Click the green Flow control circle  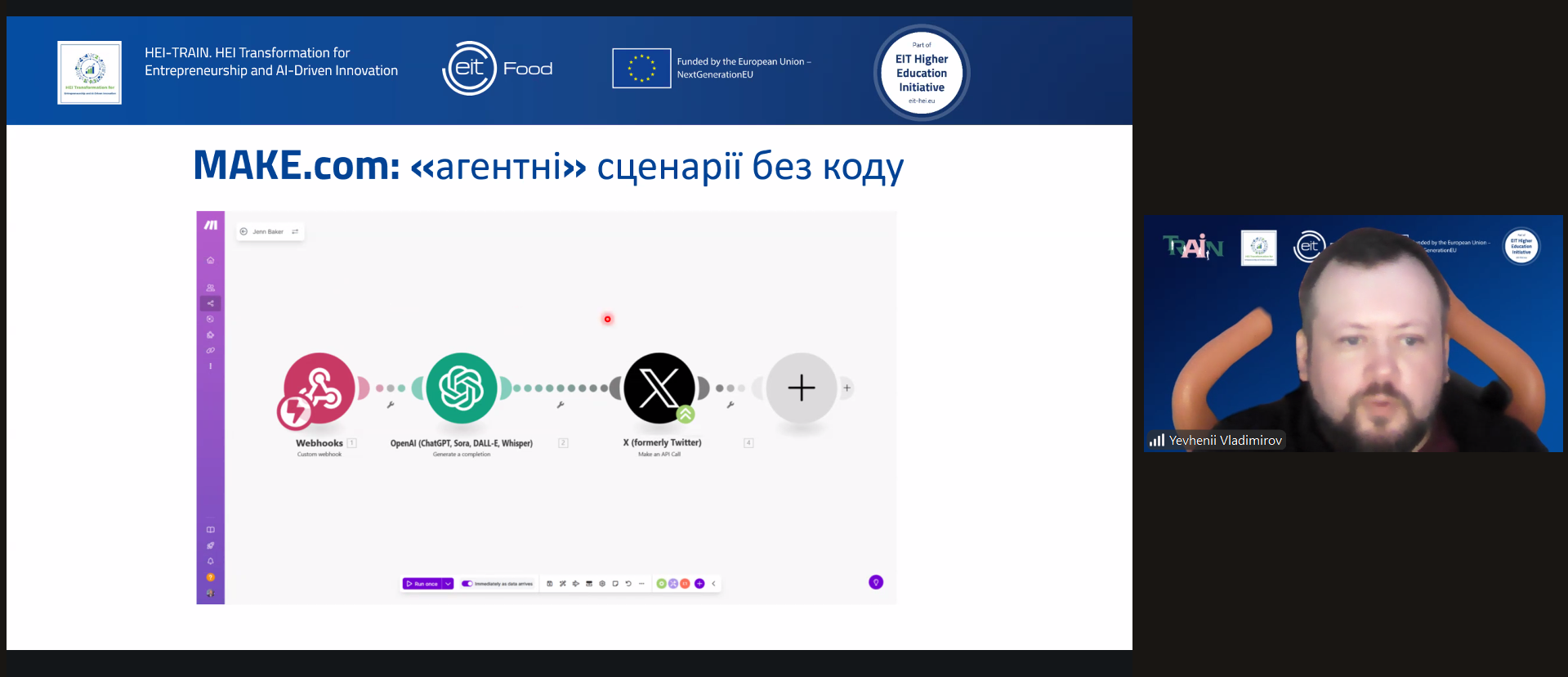pos(662,584)
